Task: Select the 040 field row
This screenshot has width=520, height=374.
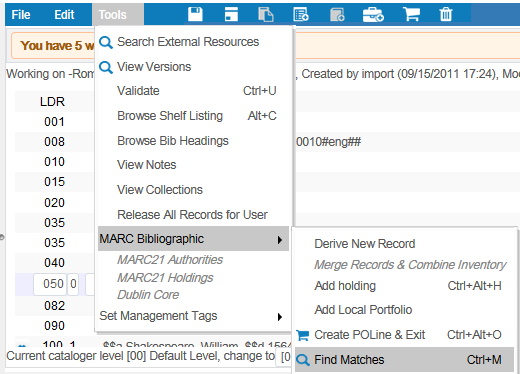Action: pyautogui.click(x=54, y=263)
